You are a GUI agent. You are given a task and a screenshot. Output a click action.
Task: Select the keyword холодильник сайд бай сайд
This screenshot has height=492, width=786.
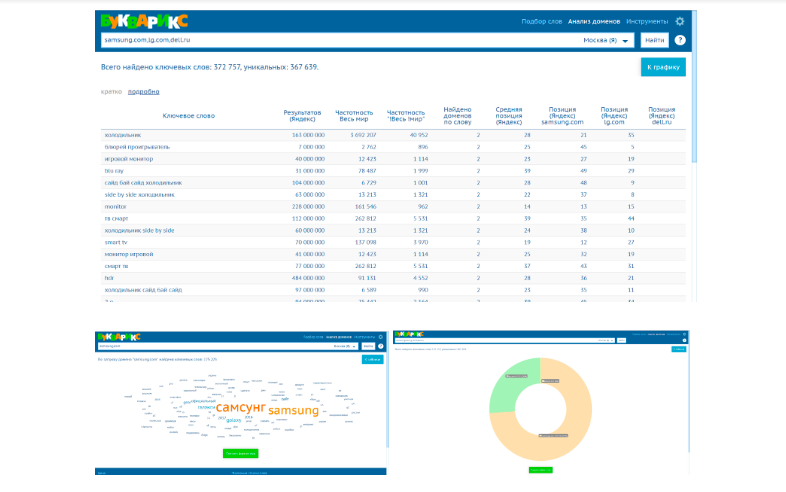(x=143, y=290)
